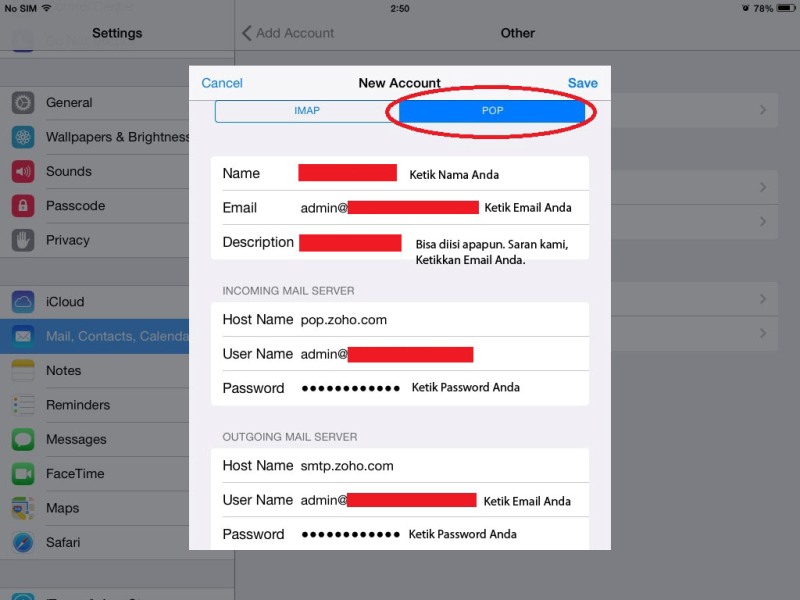Viewport: 800px width, 600px height.
Task: Save the new mail account
Action: pos(582,83)
